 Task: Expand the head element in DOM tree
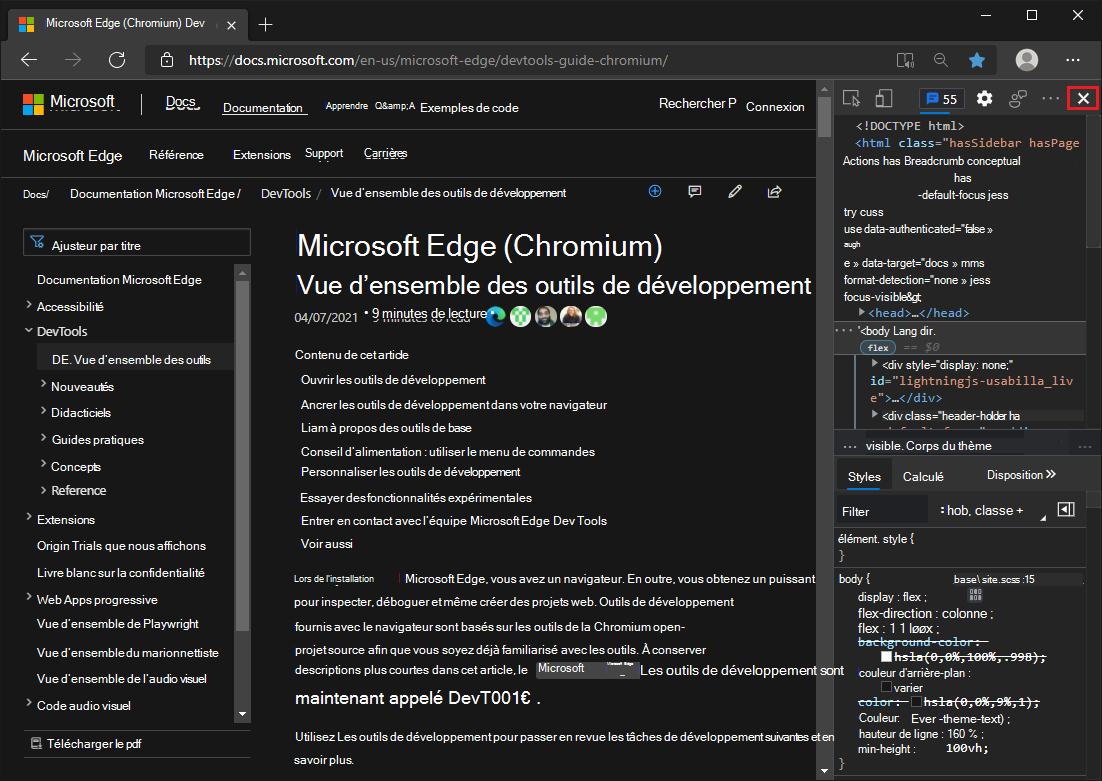click(862, 312)
